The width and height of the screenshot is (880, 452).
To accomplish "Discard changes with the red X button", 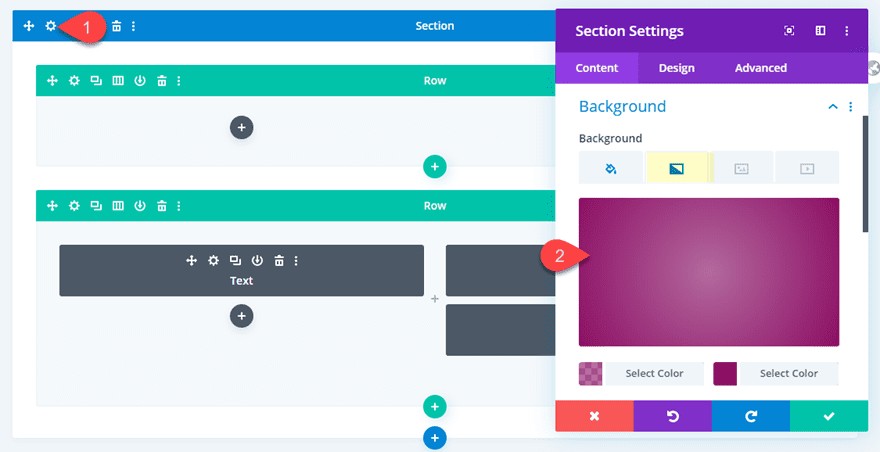I will (594, 416).
